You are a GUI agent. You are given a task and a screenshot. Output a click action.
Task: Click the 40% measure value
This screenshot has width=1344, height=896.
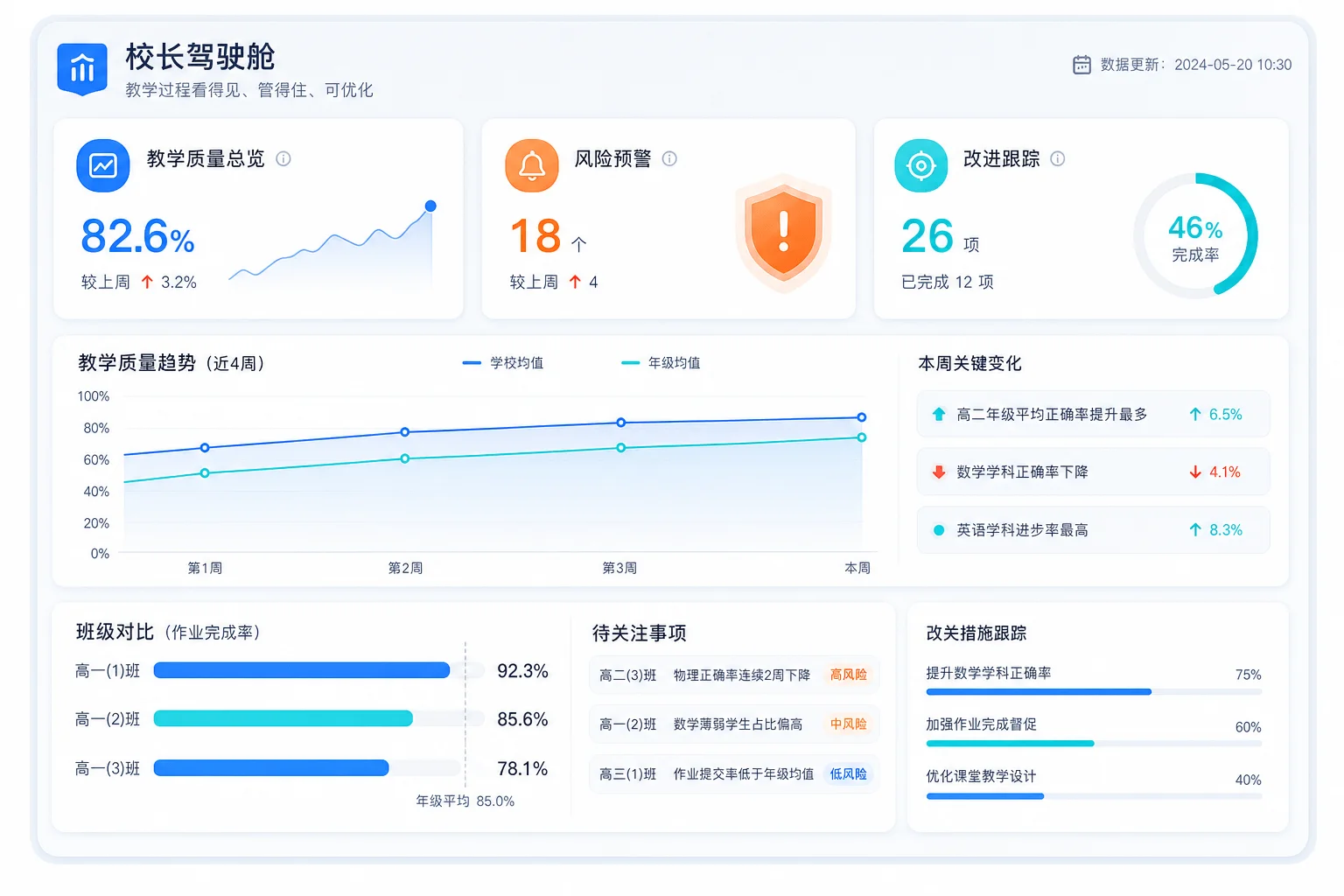(x=1249, y=780)
